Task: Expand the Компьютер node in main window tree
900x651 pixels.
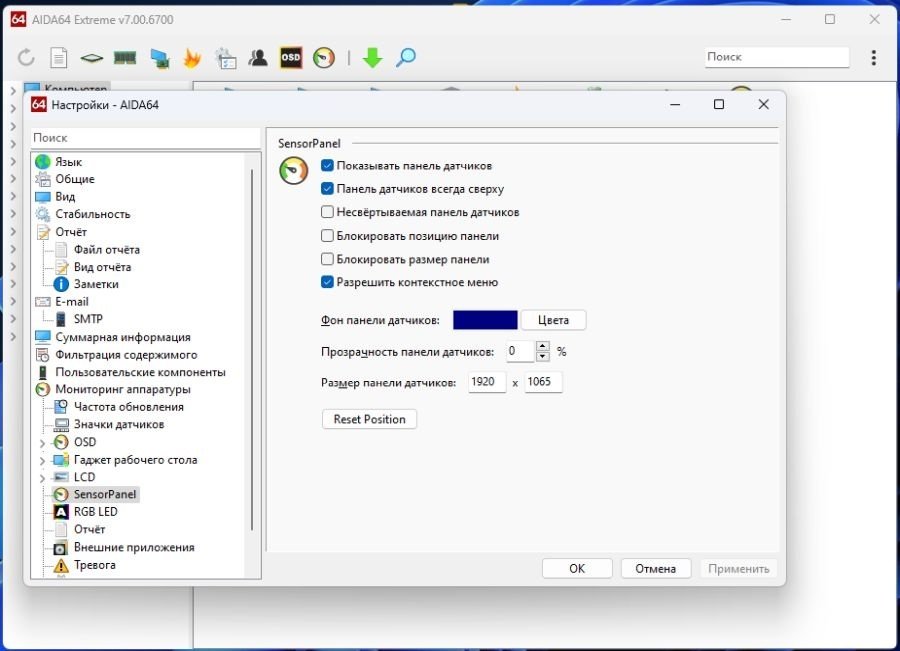Action: [x=13, y=91]
